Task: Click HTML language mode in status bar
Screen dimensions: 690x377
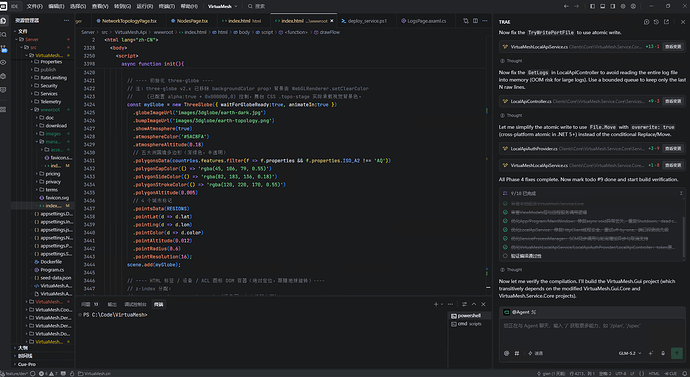Action: pos(654,373)
